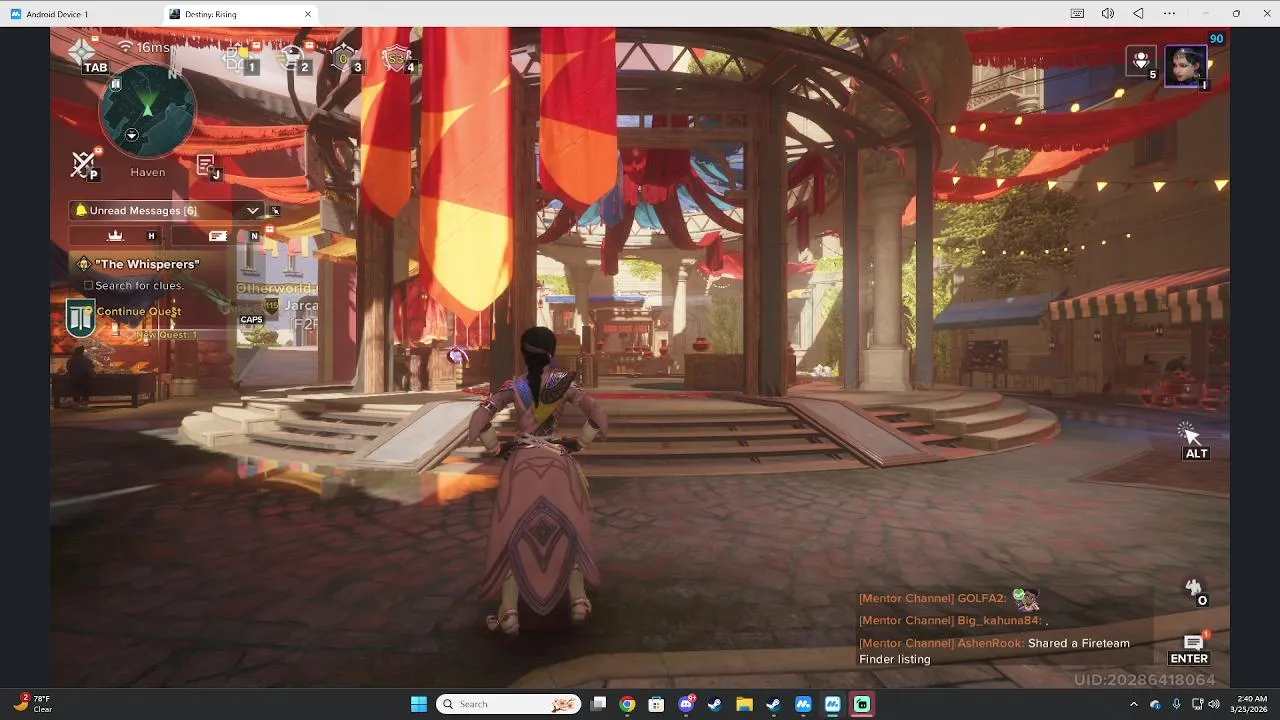Screen dimensions: 1280x720
Task: Click the Unread Messages [6] notification bar
Action: pos(167,210)
